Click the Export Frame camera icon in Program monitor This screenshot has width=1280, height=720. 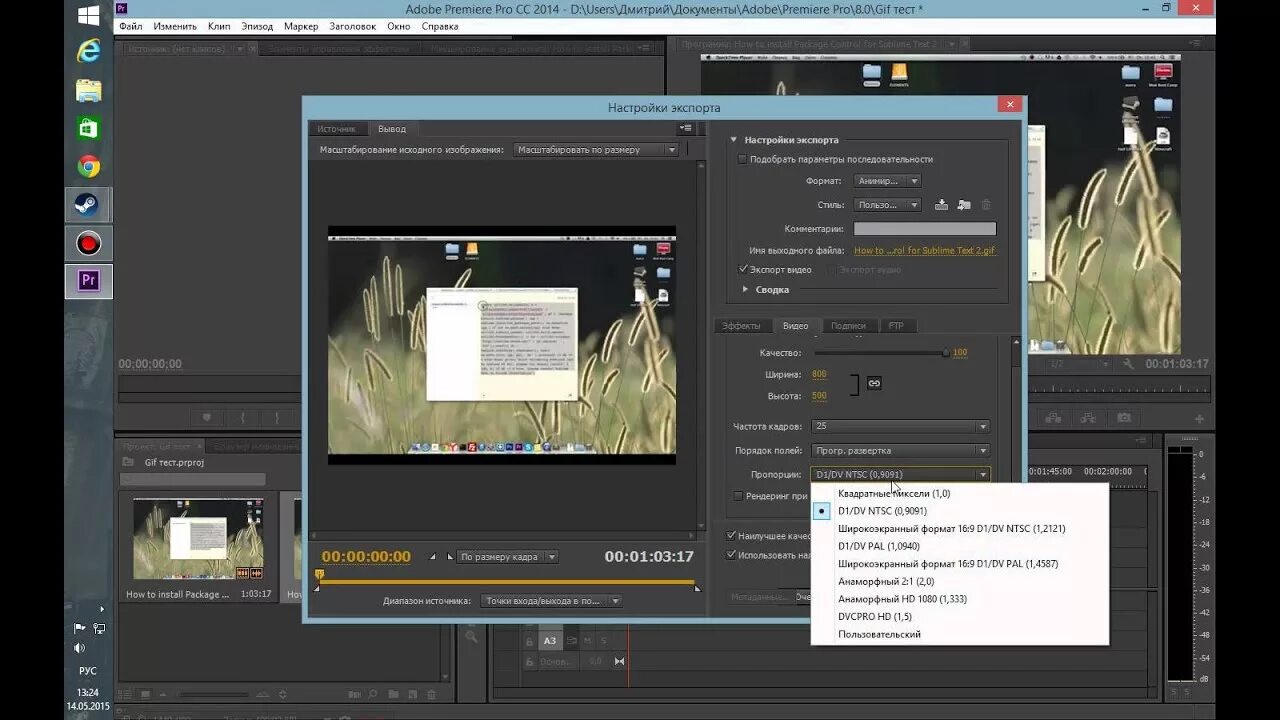click(1124, 418)
